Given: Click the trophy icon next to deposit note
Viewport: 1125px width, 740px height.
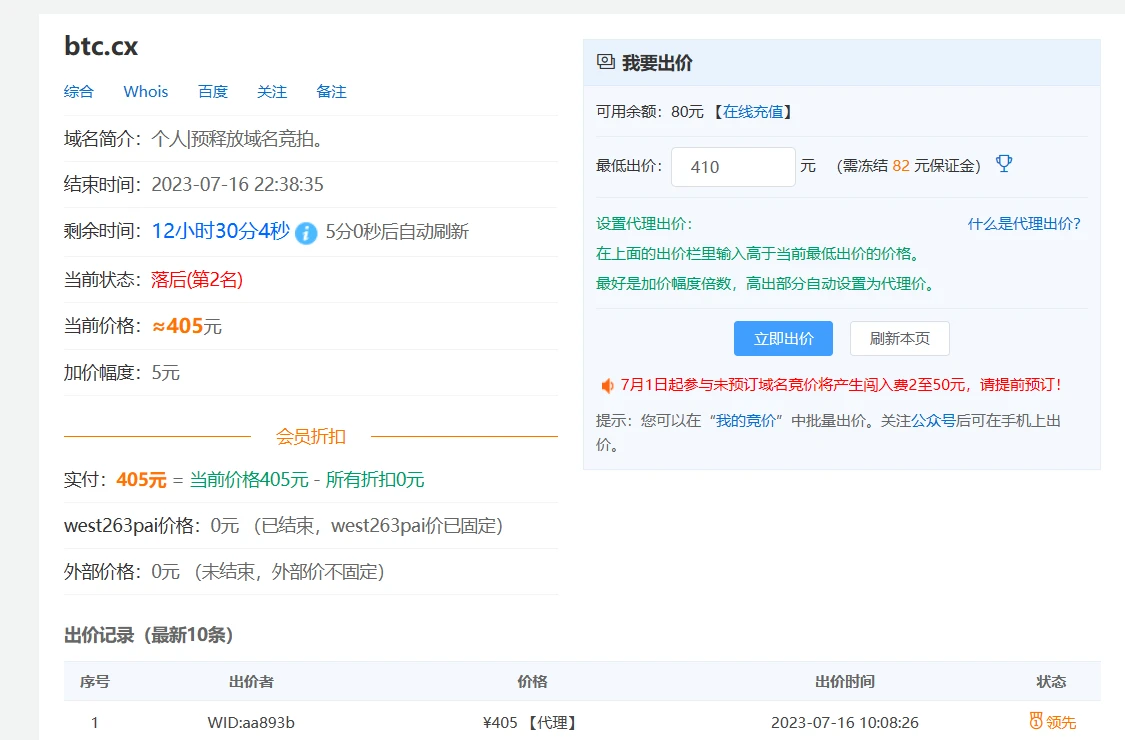Looking at the screenshot, I should tap(1004, 164).
